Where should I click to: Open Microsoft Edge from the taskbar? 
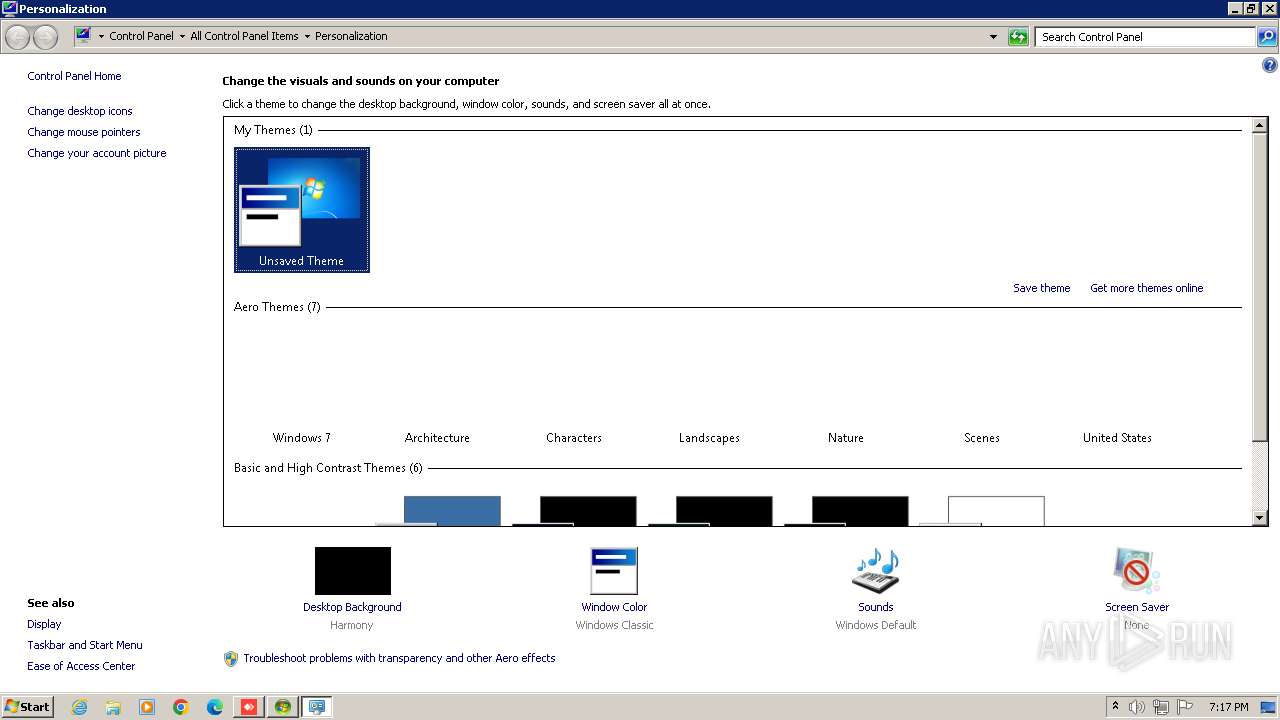(x=215, y=707)
